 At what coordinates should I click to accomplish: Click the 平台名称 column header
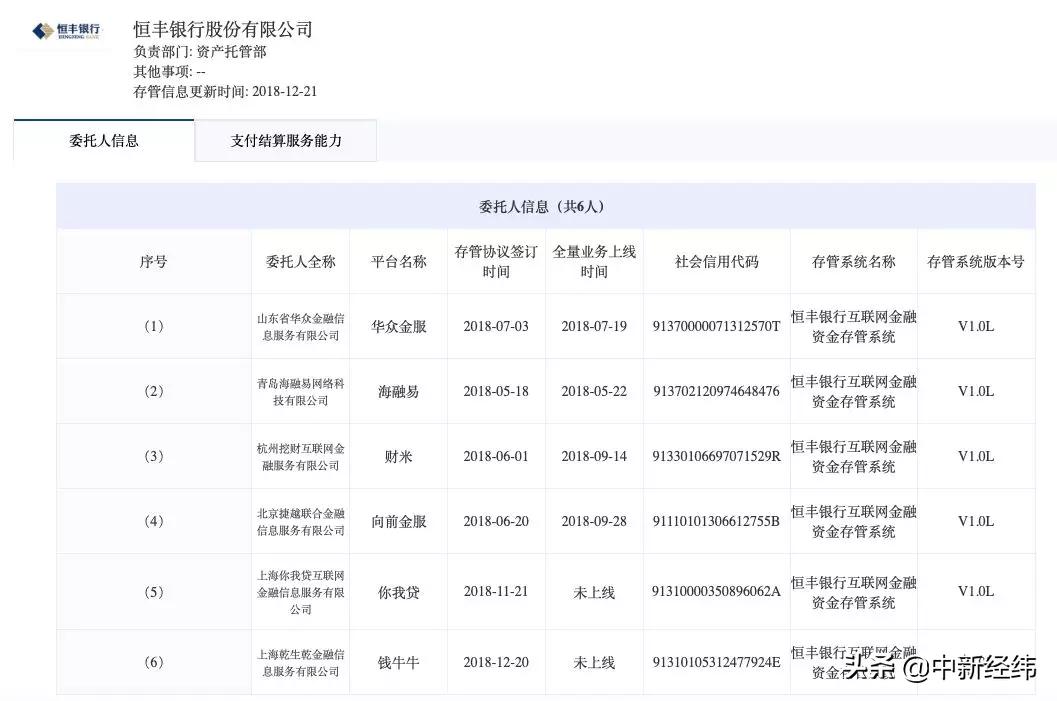point(398,262)
